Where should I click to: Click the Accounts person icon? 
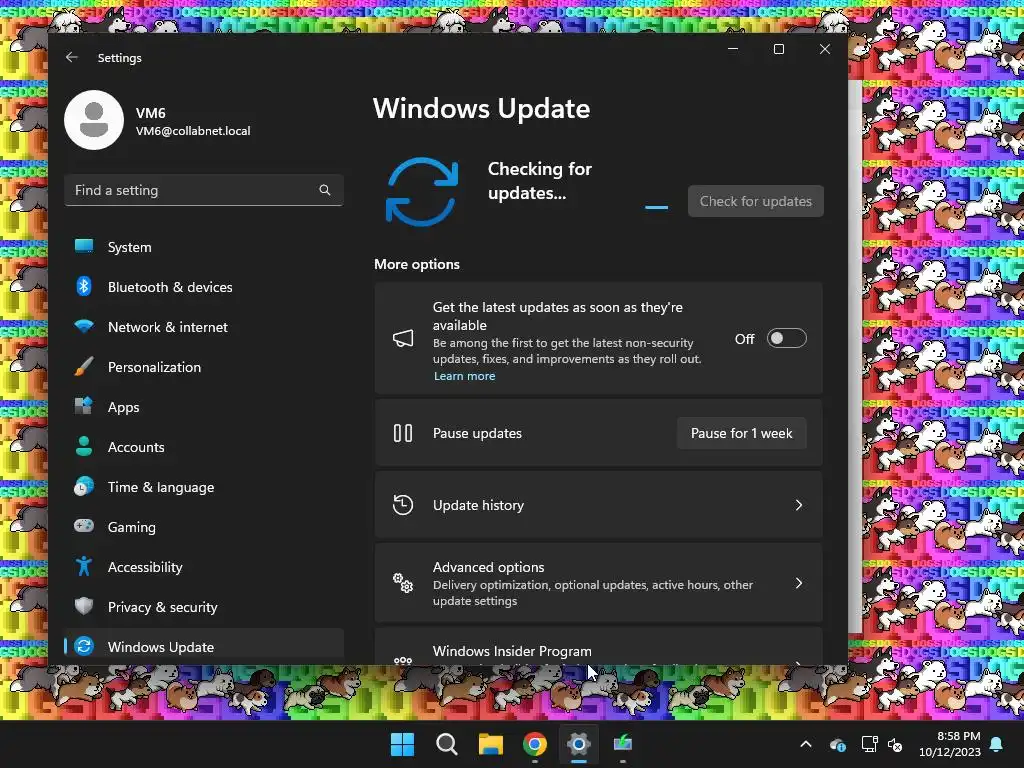84,446
